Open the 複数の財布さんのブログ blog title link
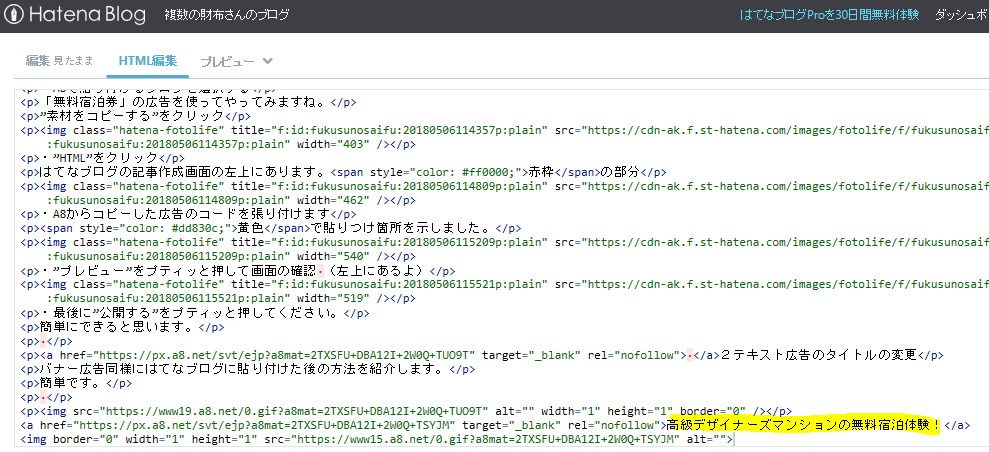The image size is (989, 452). point(226,14)
